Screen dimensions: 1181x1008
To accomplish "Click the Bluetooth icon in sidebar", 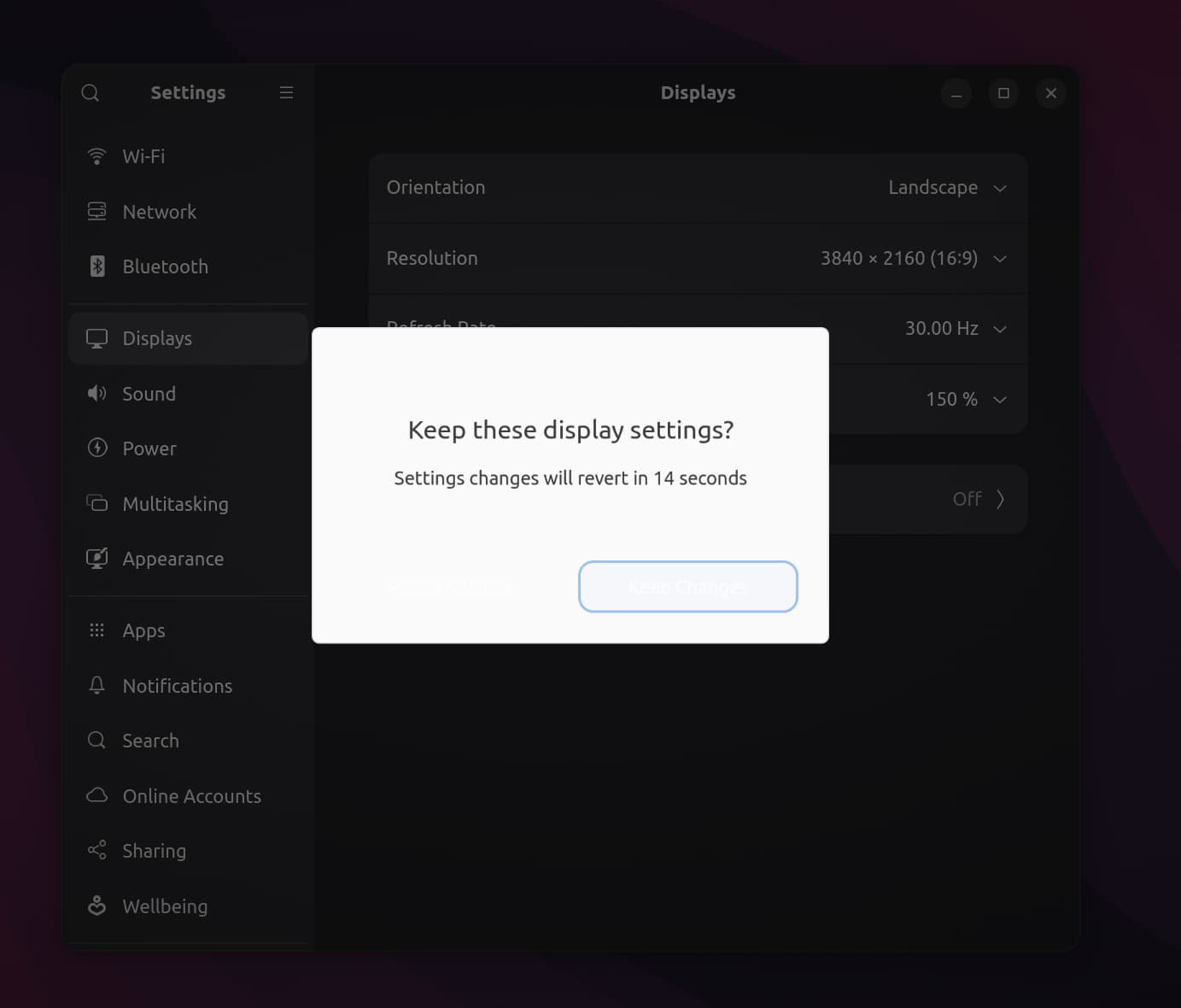I will [97, 267].
